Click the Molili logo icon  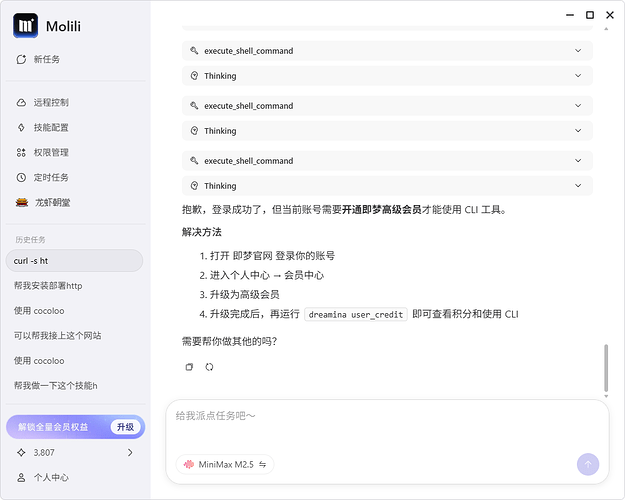[25, 26]
